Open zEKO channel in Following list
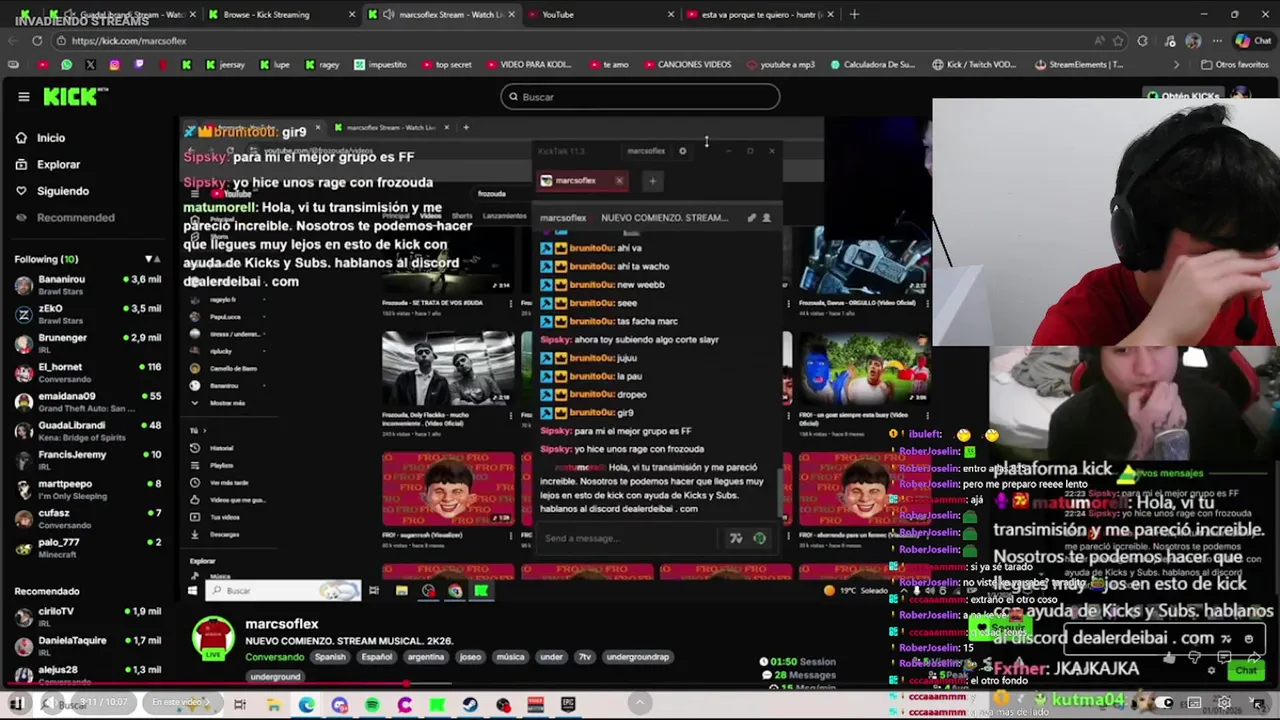Viewport: 1280px width, 720px height. tap(88, 313)
